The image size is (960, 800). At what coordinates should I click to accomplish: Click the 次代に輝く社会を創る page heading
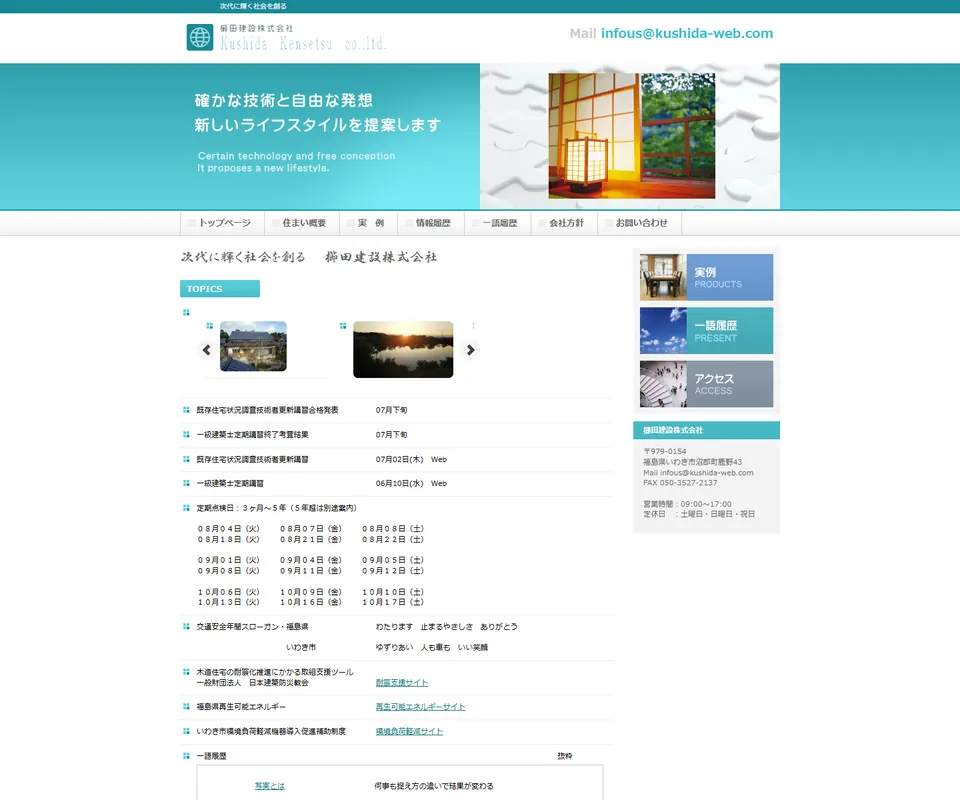pyautogui.click(x=243, y=257)
